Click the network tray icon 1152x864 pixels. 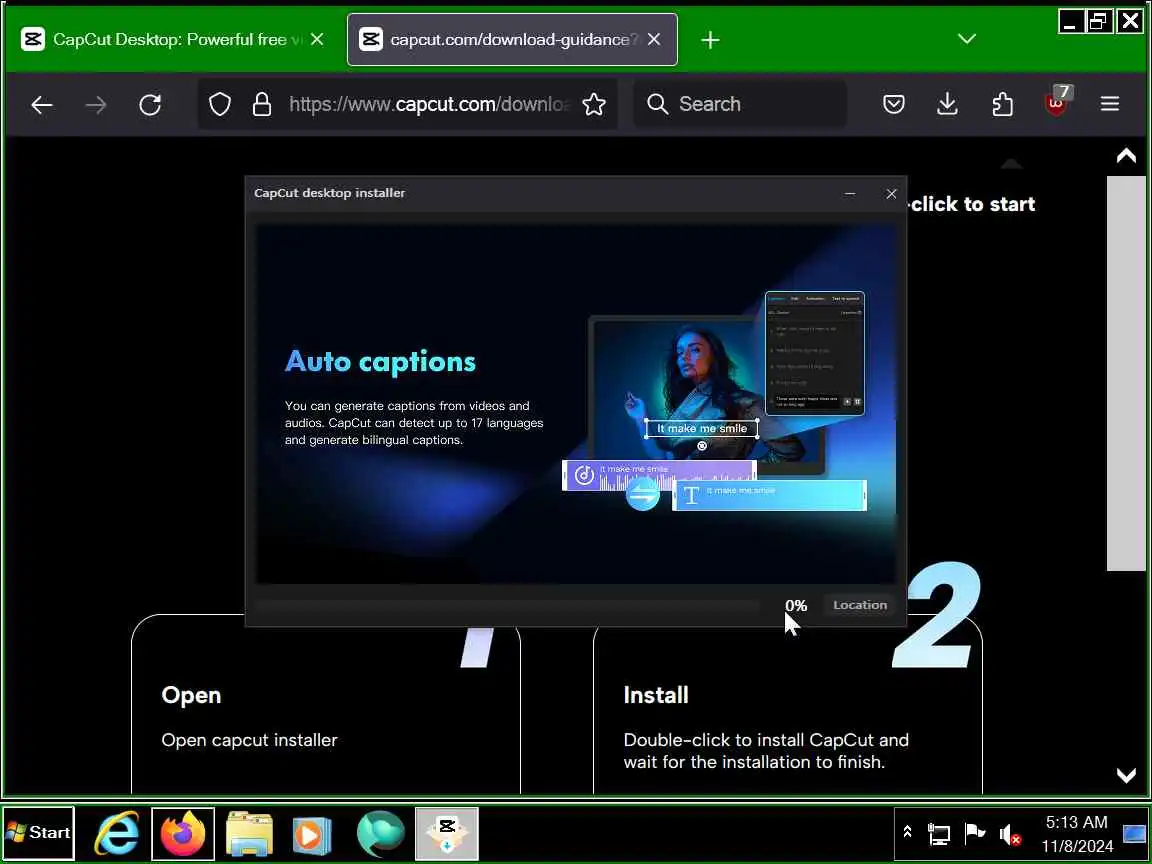click(939, 834)
